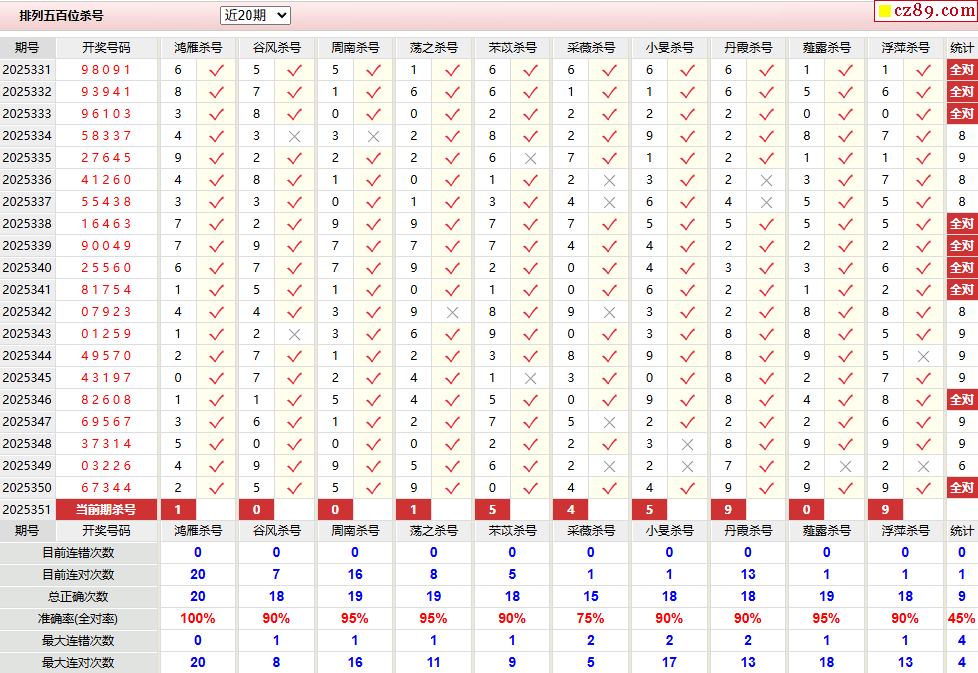Click the check mark for 小旻杀号 in row 2025340
Image resolution: width=978 pixels, height=673 pixels.
[x=687, y=268]
